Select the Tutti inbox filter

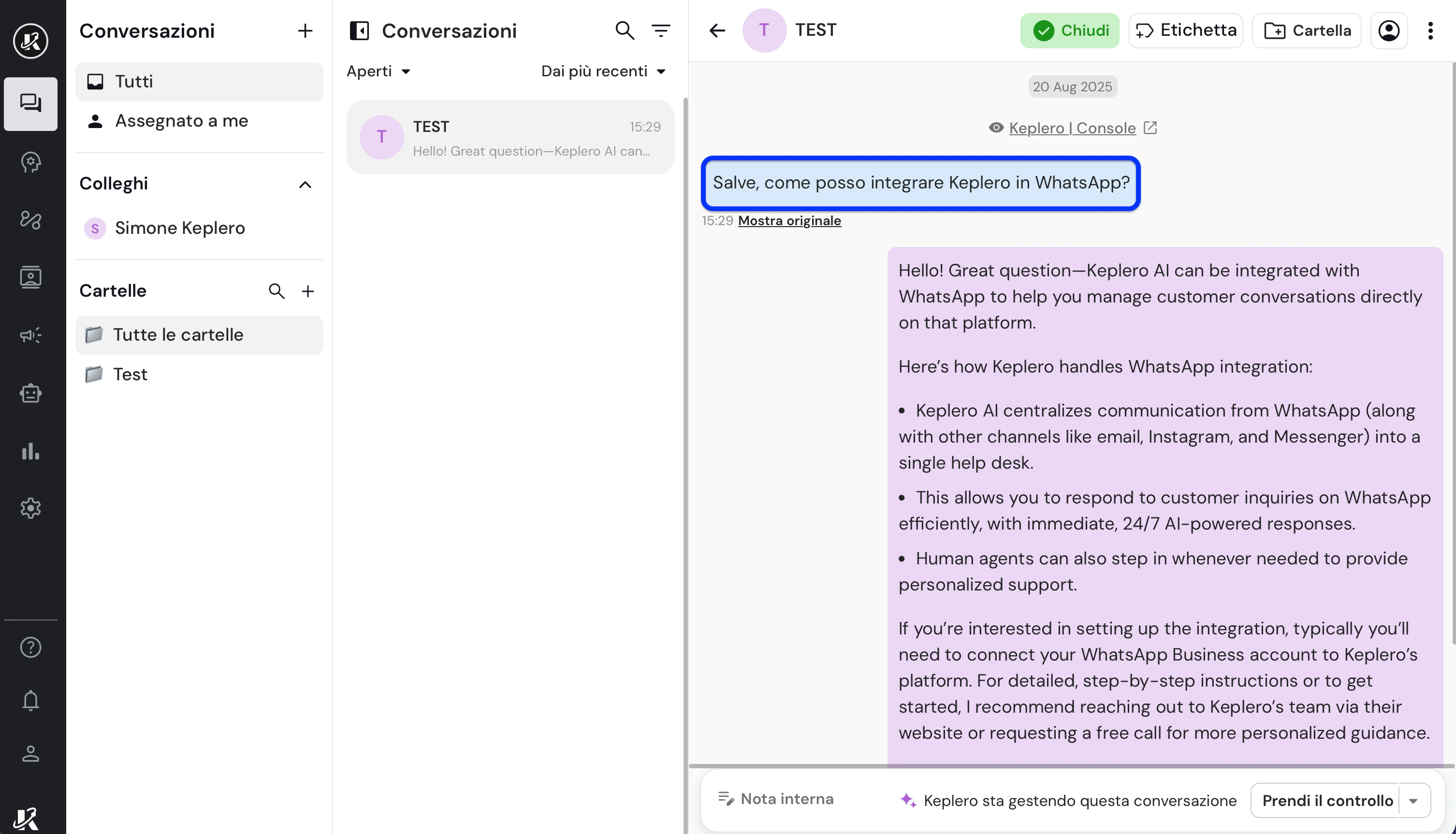pyautogui.click(x=200, y=82)
